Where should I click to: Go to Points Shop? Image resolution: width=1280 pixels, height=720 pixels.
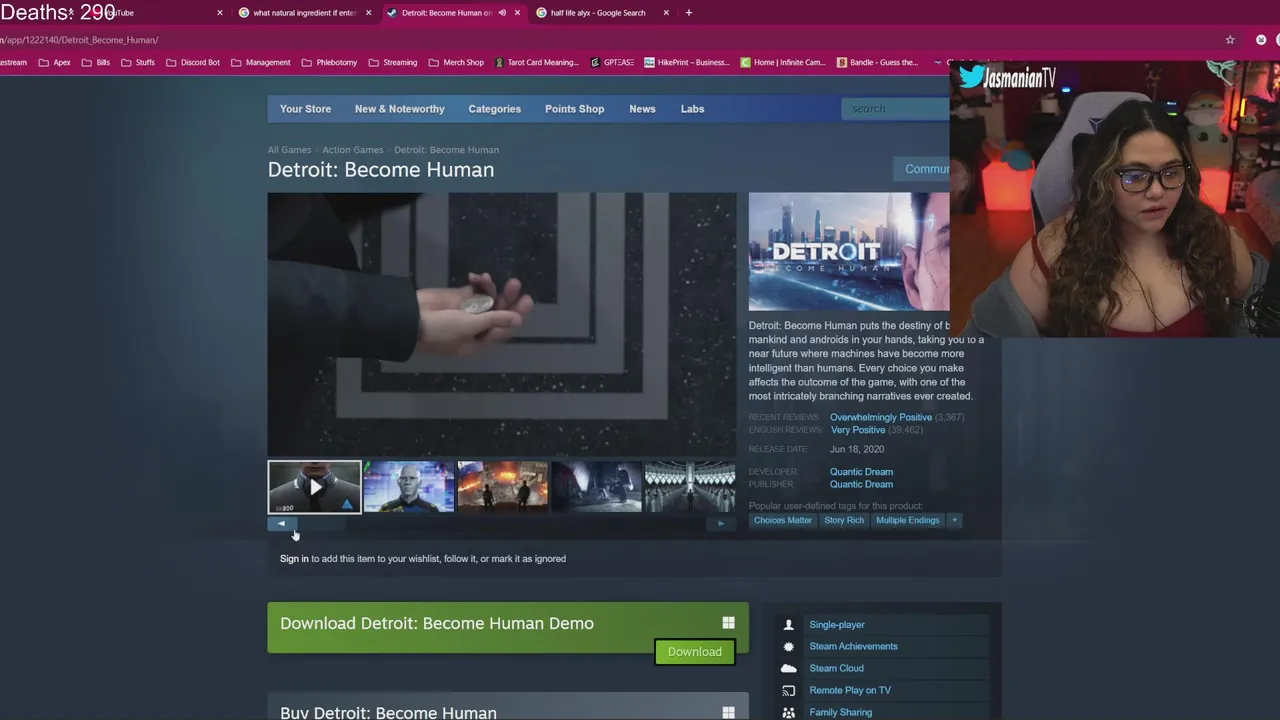coord(574,109)
